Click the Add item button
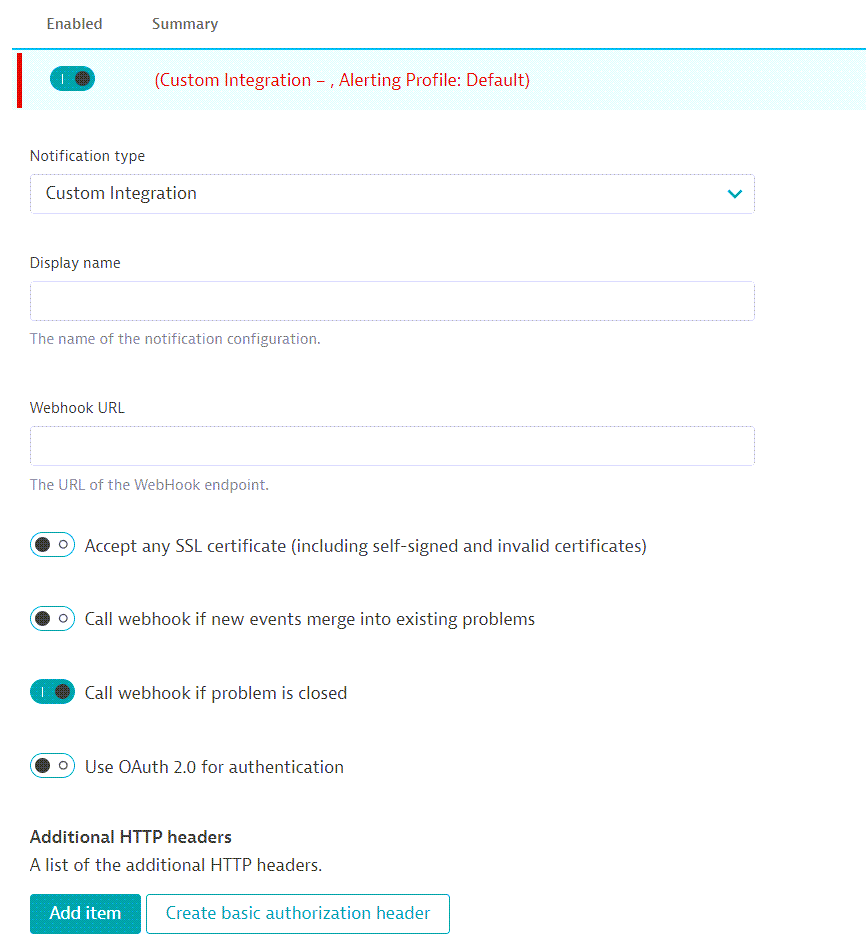866x945 pixels. (x=85, y=913)
